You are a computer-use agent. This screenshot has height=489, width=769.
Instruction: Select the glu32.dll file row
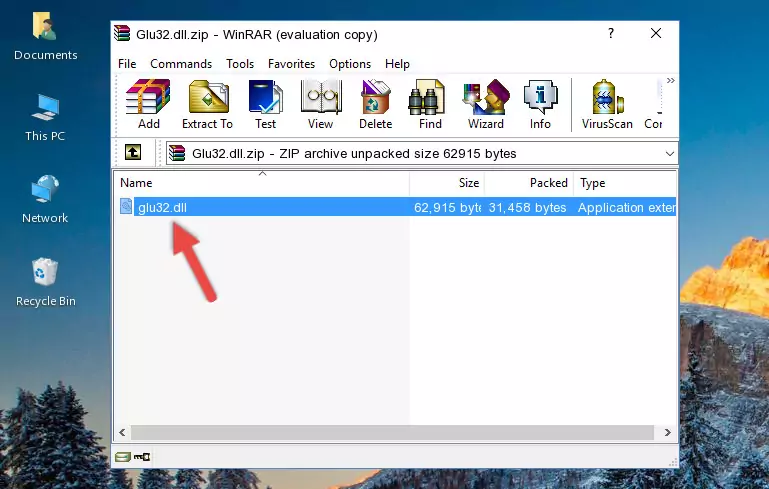click(x=396, y=207)
